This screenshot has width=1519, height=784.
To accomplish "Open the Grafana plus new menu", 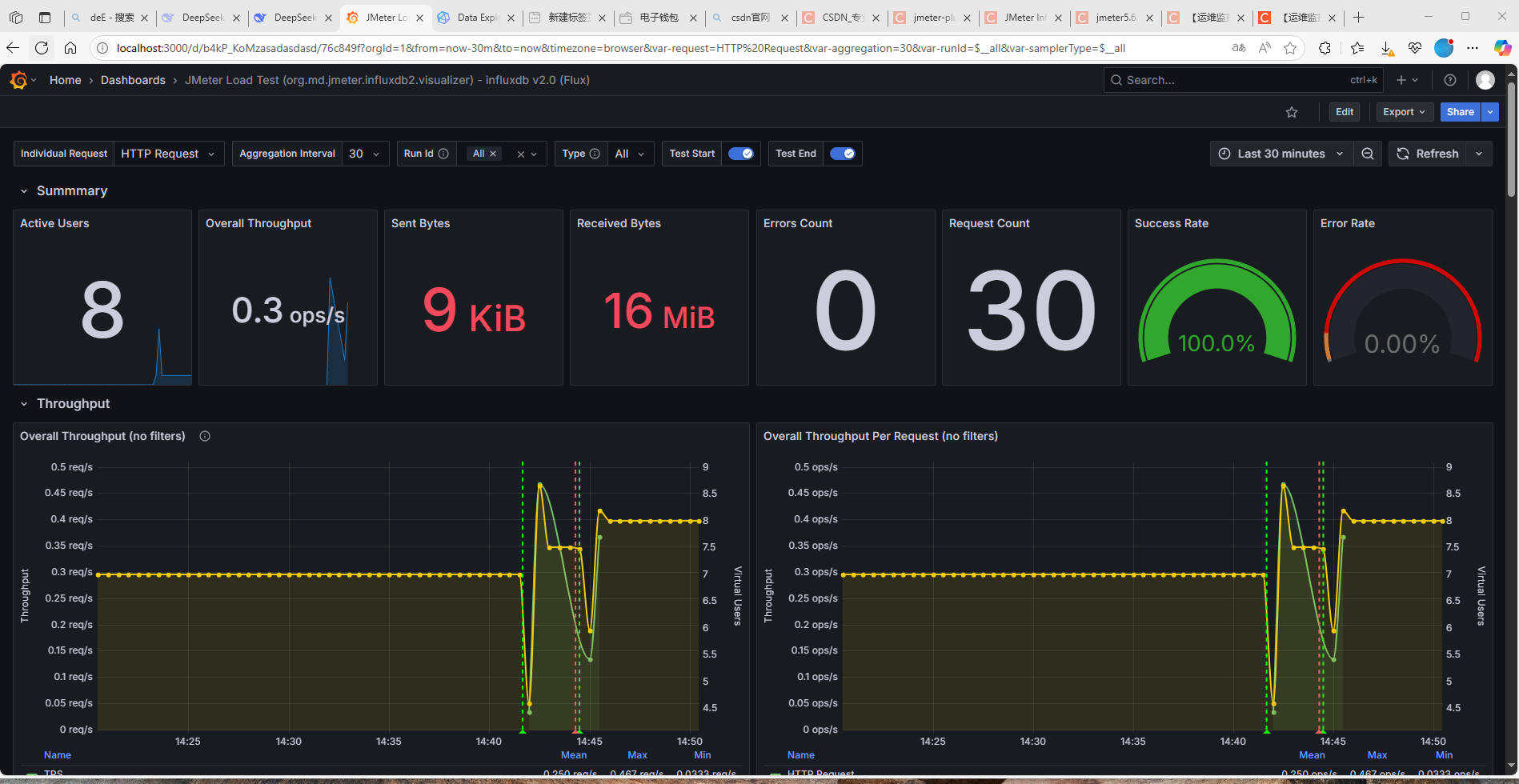I will (1407, 80).
